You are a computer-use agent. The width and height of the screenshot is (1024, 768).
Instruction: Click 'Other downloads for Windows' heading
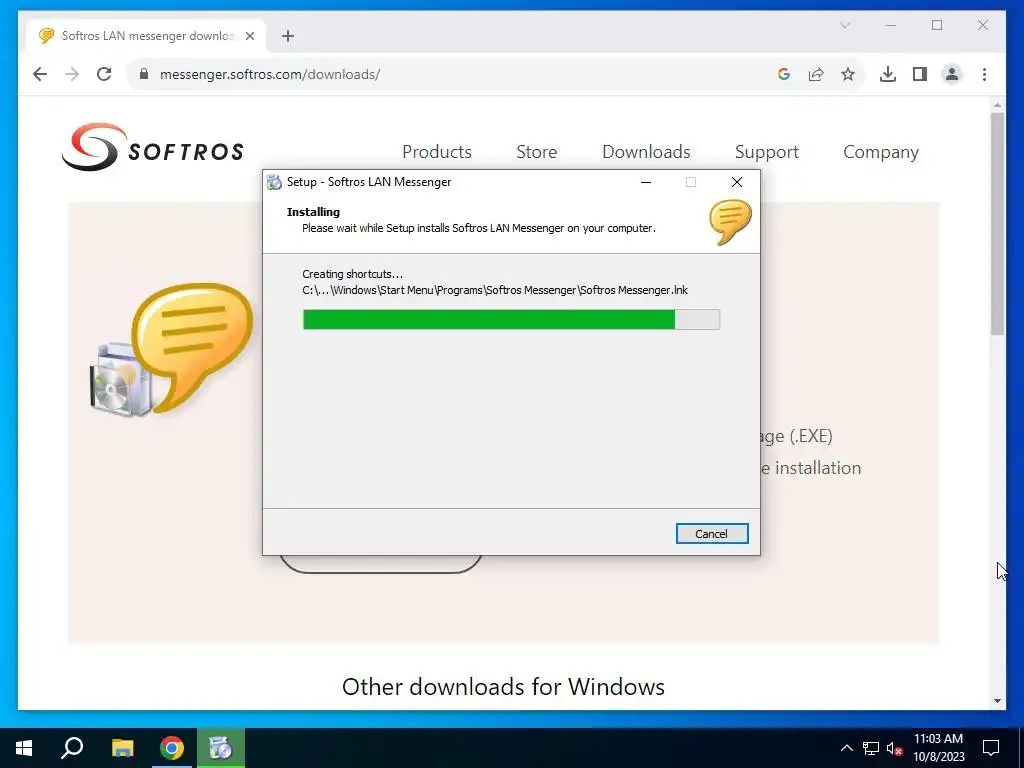pos(503,686)
